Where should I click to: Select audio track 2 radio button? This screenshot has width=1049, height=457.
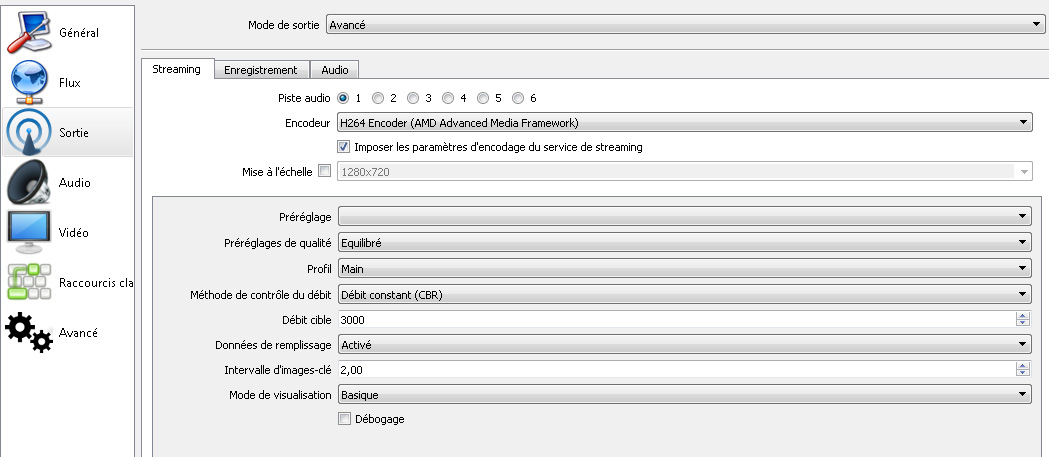point(378,98)
